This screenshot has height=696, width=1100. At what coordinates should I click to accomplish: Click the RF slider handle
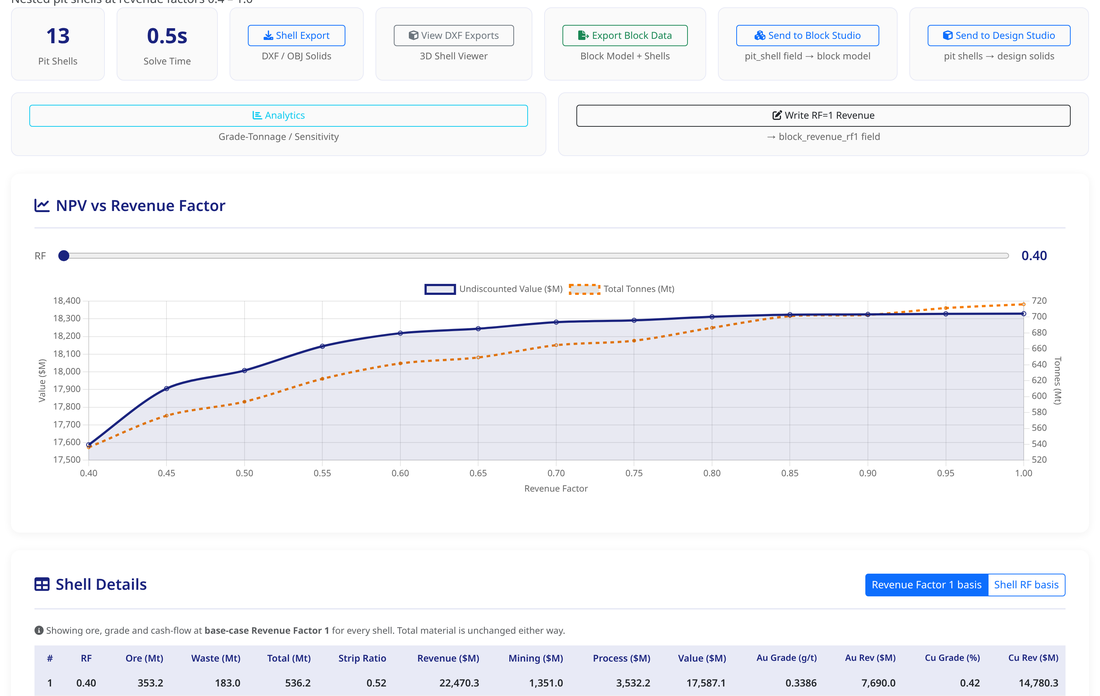[64, 255]
